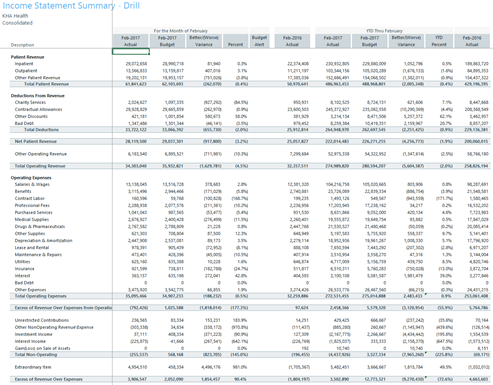Select the Unrestricted Contributions row label
The width and height of the screenshot is (493, 385).
pos(42,320)
